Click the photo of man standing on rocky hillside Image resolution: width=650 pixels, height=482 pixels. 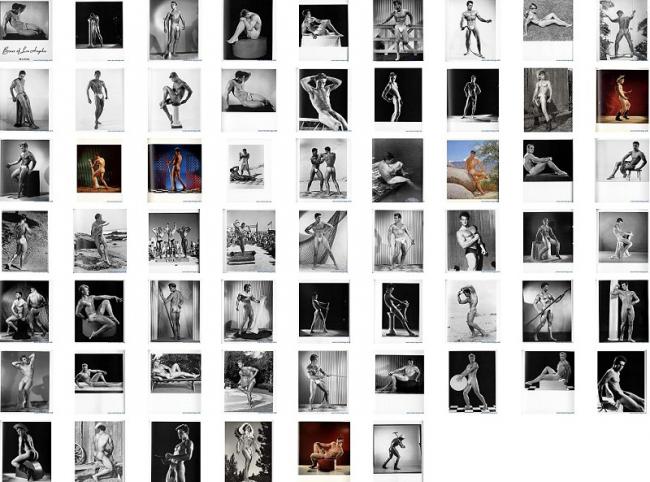click(25, 240)
